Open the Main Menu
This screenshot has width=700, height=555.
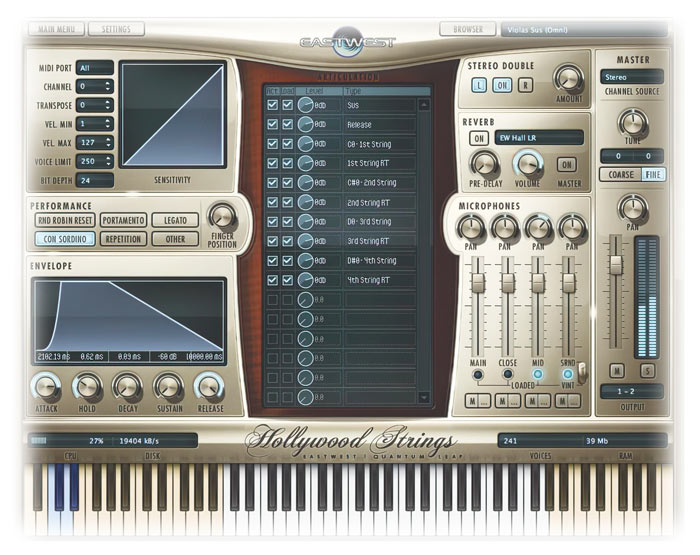[56, 29]
